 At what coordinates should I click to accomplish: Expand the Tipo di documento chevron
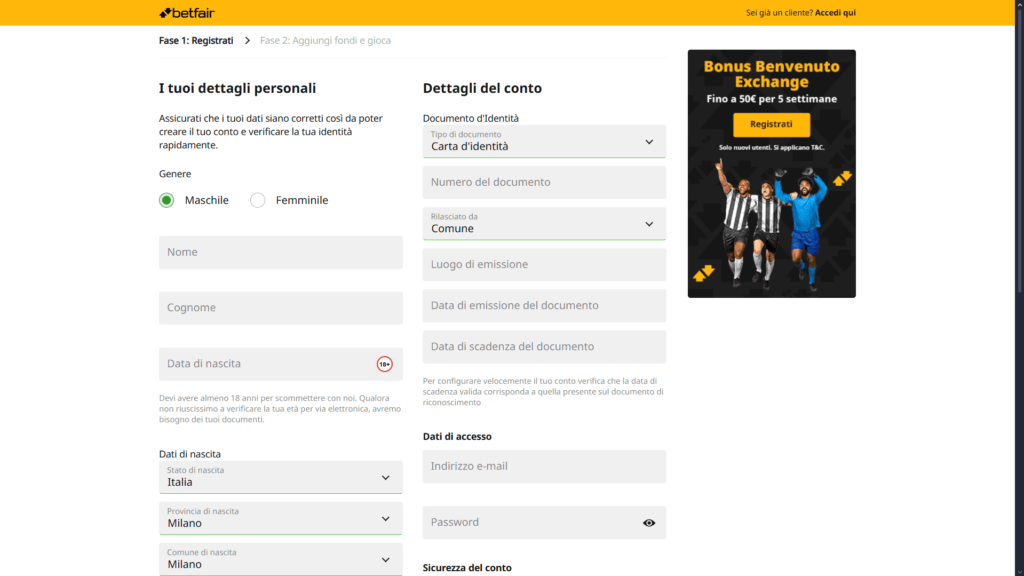click(651, 141)
